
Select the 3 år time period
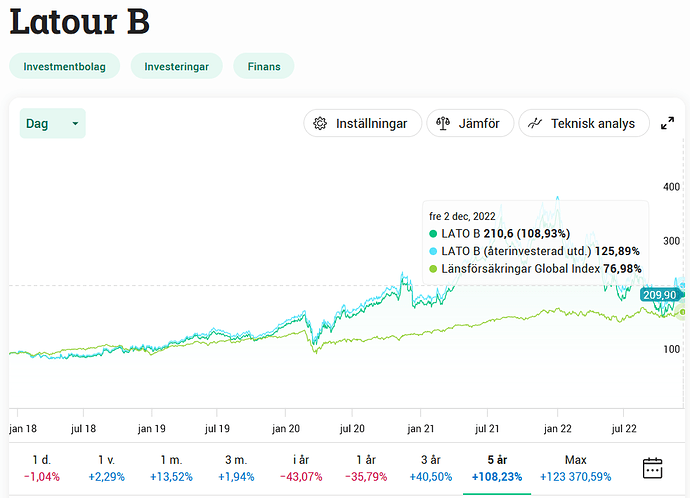(x=431, y=468)
